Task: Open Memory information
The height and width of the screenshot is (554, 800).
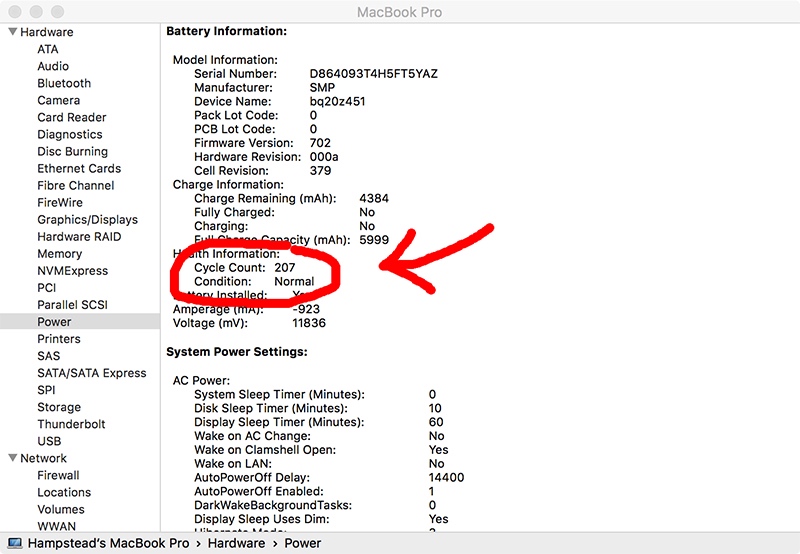Action: 60,254
